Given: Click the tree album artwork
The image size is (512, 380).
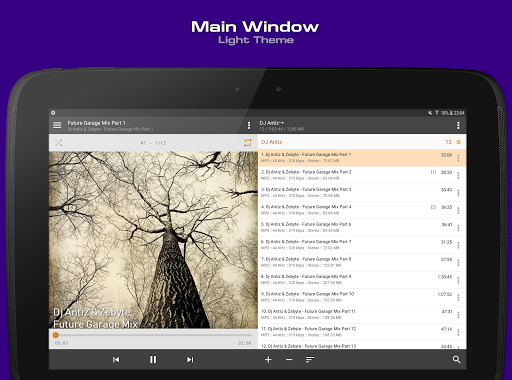Looking at the screenshot, I should [153, 240].
